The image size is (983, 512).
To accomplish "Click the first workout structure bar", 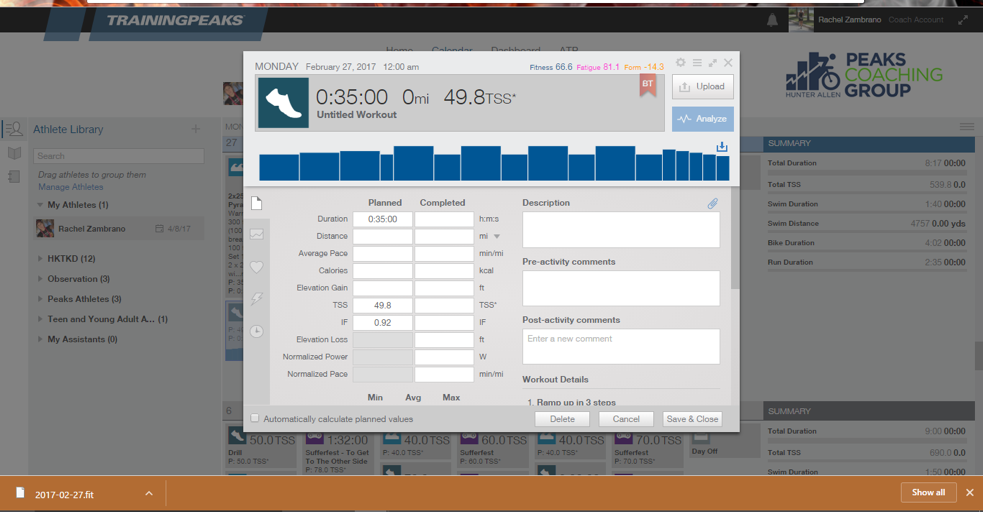I will click(x=279, y=167).
